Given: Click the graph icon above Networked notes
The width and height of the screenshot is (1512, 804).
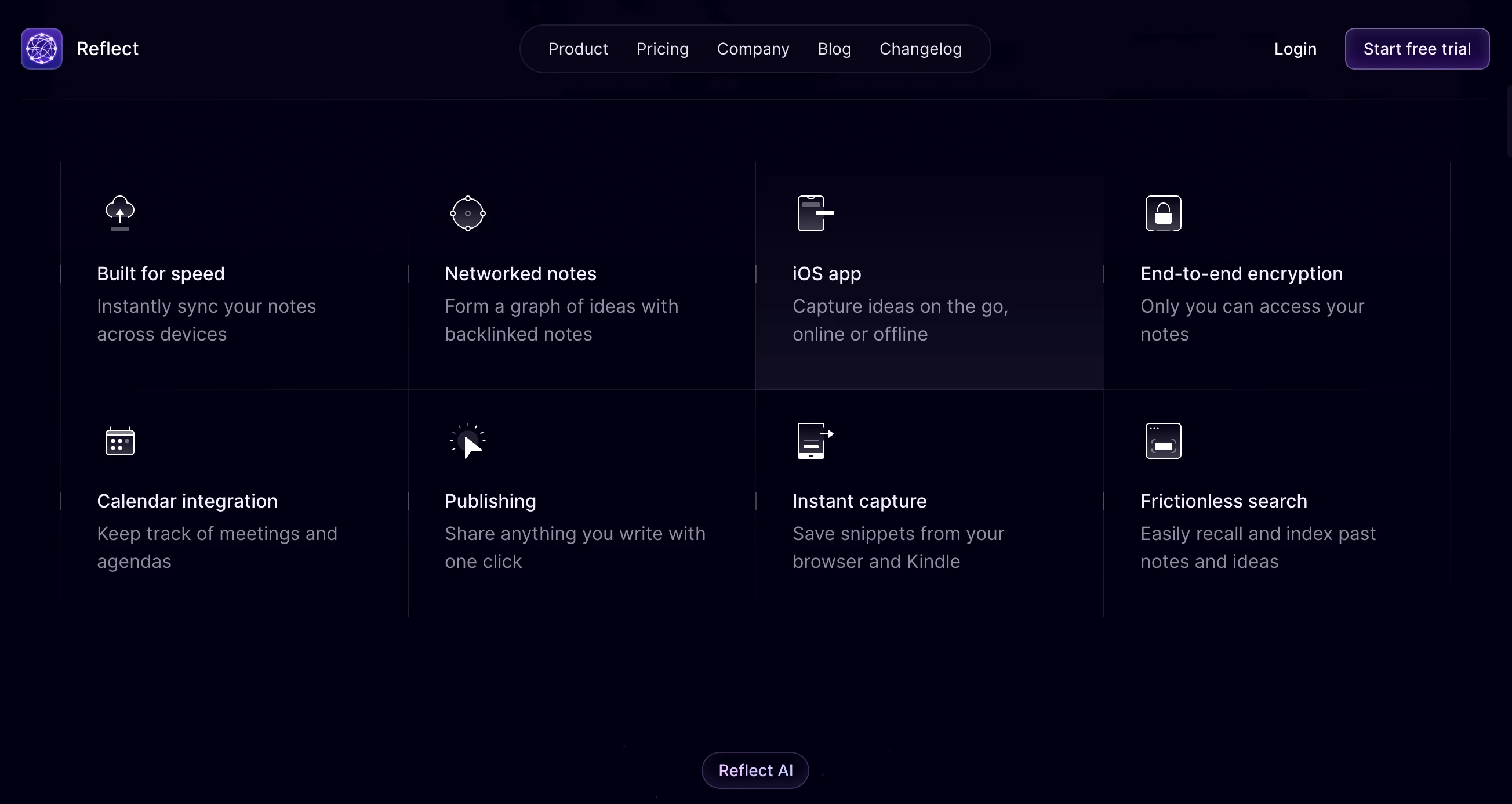Looking at the screenshot, I should pyautogui.click(x=467, y=213).
